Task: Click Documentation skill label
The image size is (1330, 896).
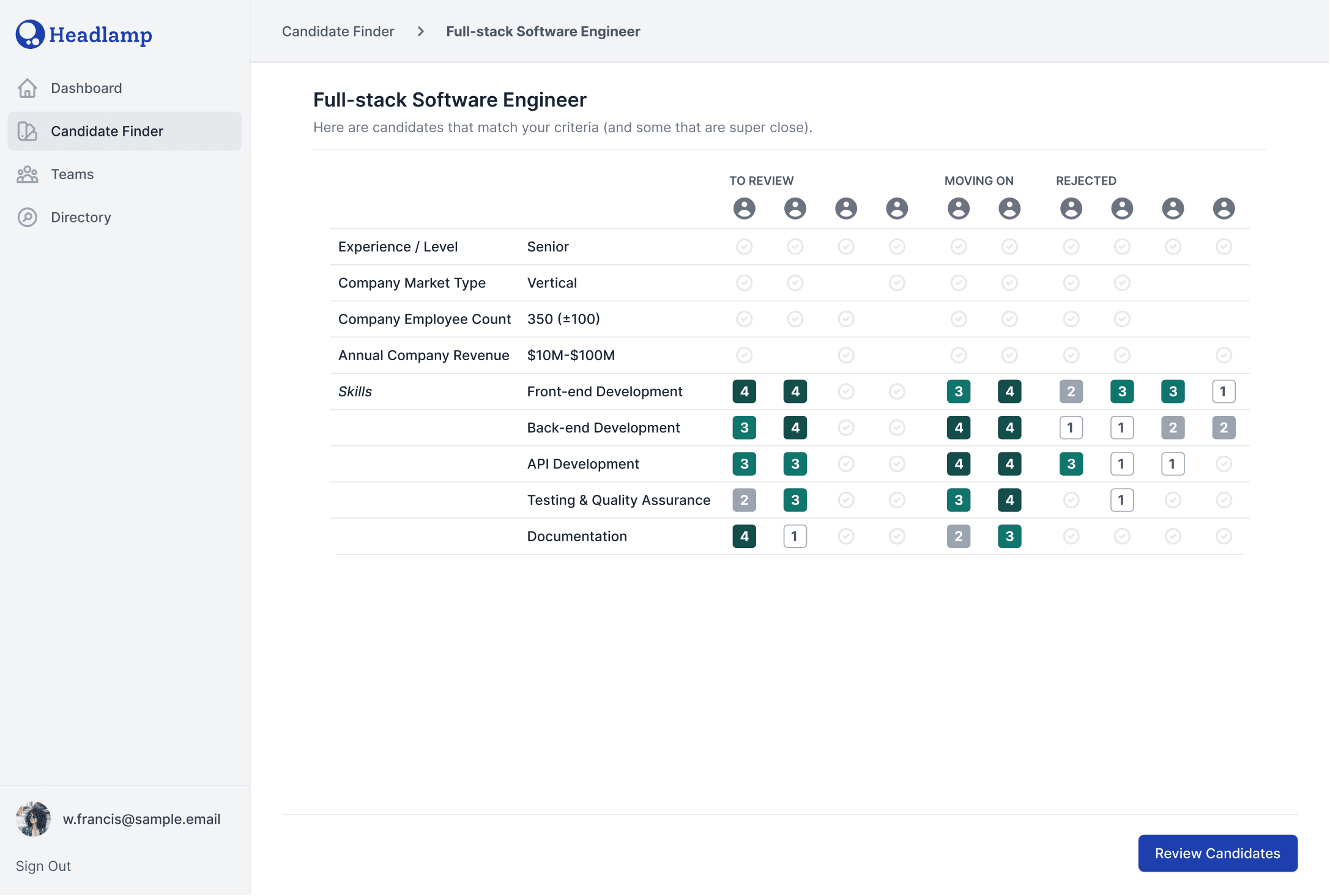Action: coord(577,536)
